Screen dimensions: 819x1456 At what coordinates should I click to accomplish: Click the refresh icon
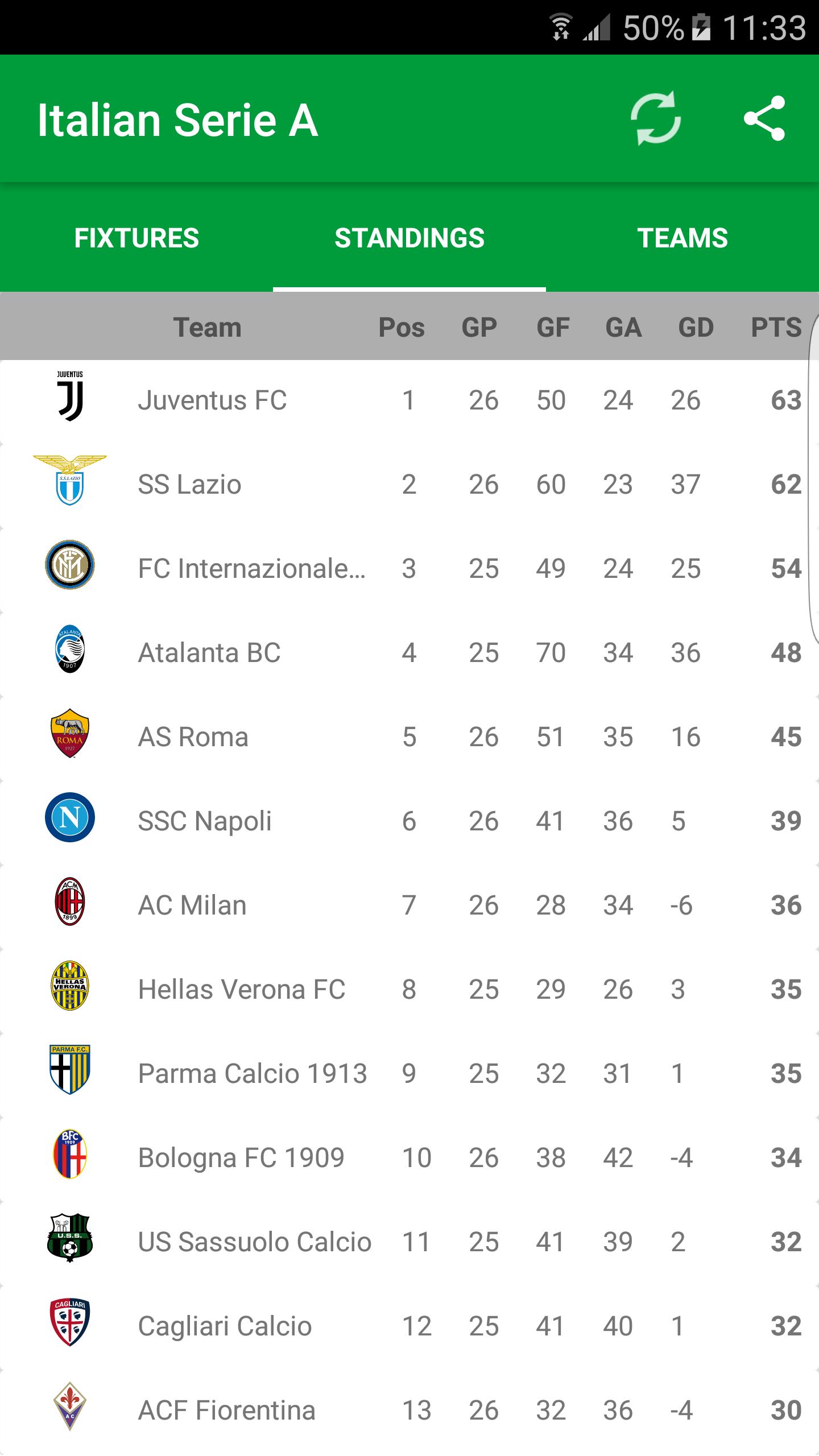click(656, 118)
